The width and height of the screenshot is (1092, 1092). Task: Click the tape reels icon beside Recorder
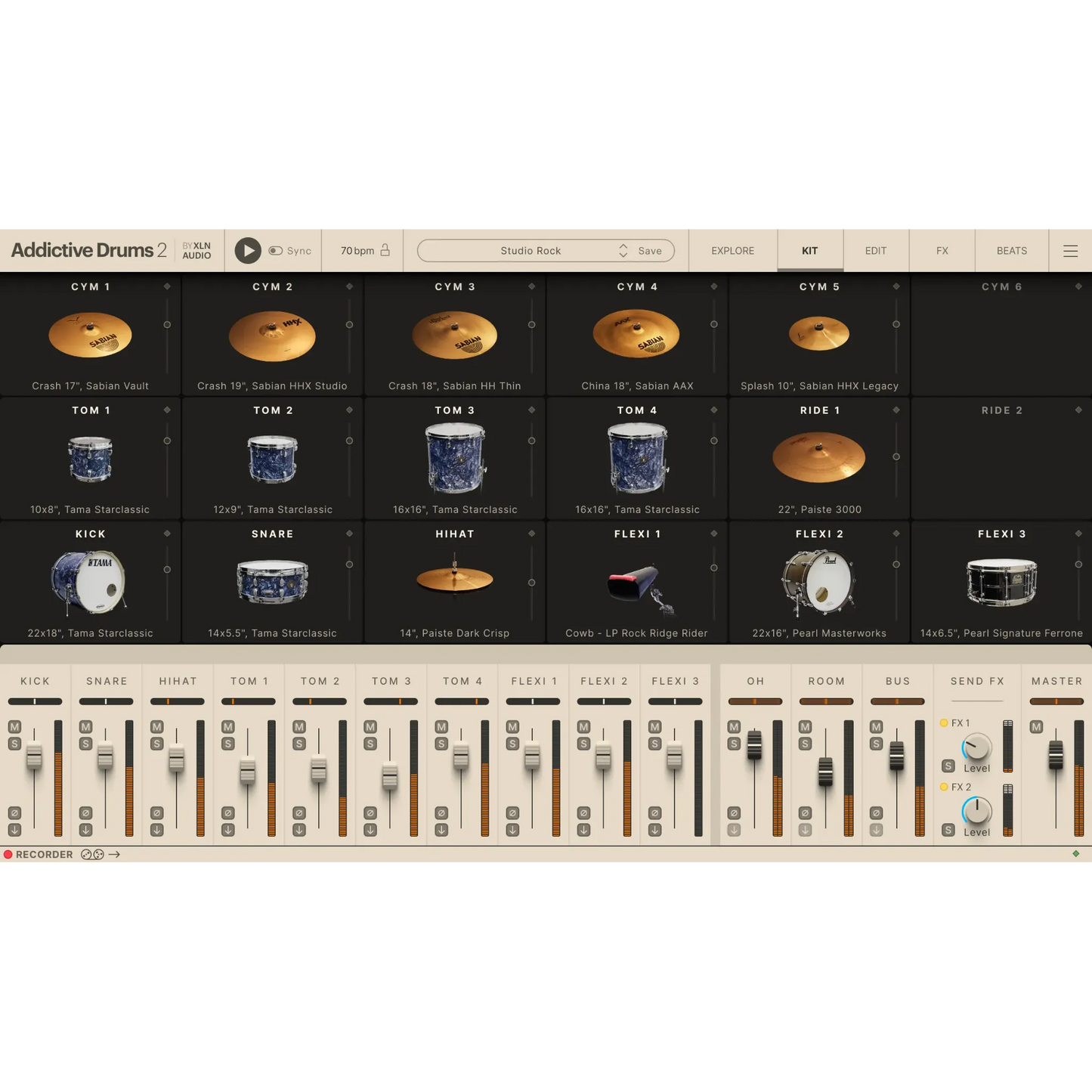[92, 854]
